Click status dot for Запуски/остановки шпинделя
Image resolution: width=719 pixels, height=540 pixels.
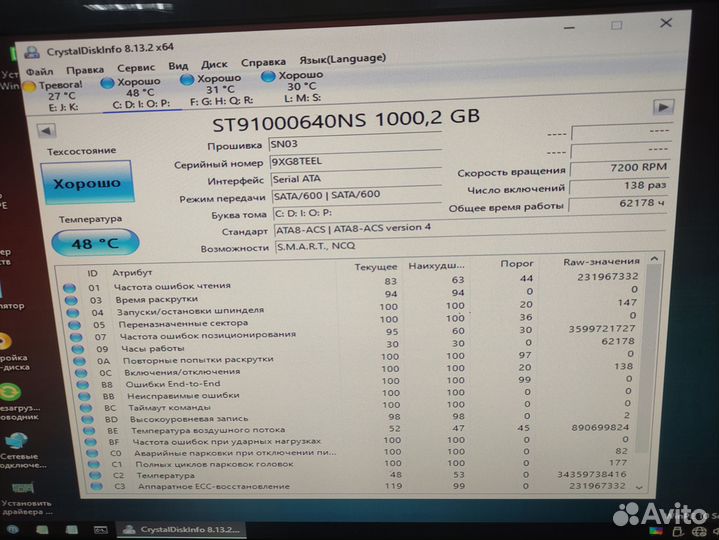pos(73,313)
